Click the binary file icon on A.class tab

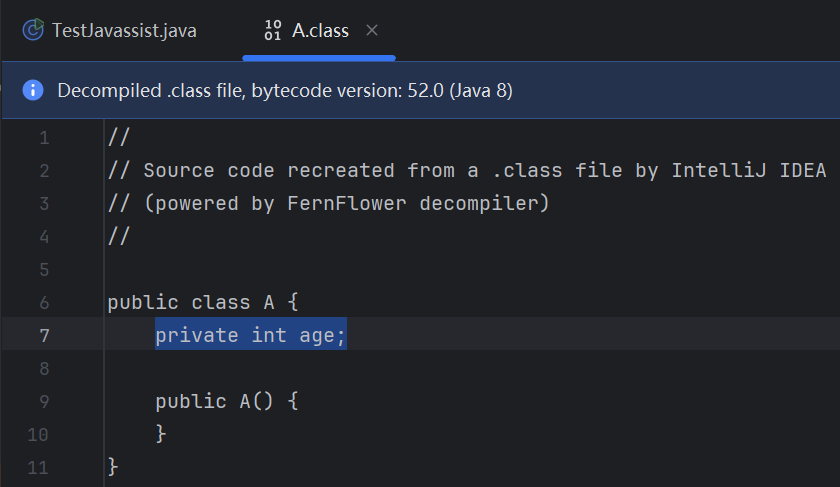273,30
